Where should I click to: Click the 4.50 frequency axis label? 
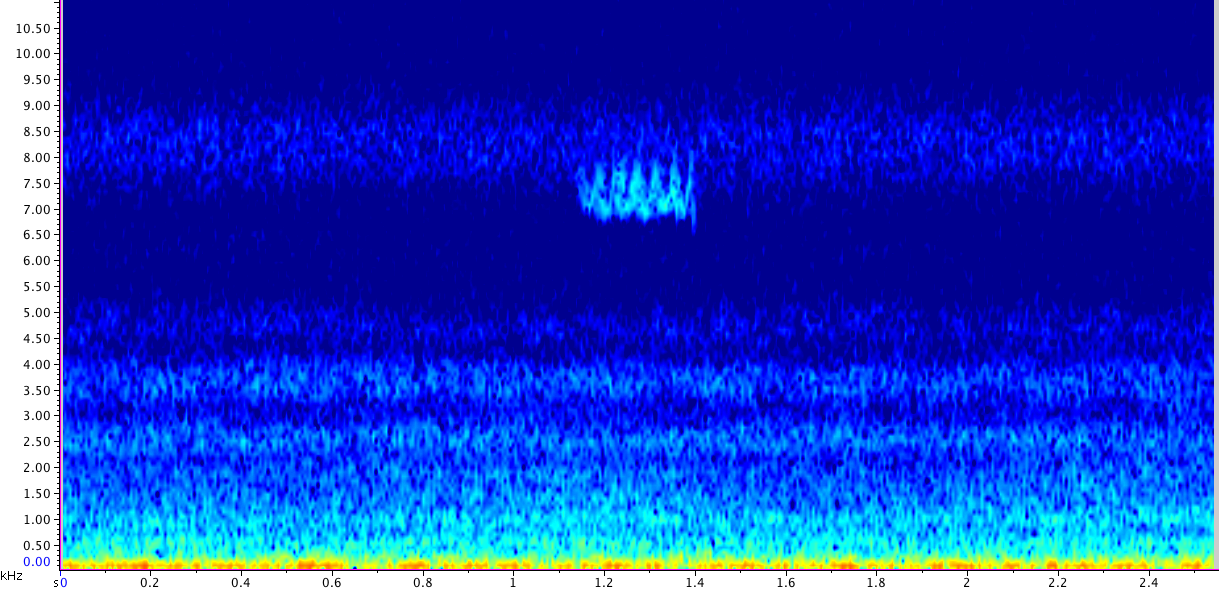coord(37,339)
